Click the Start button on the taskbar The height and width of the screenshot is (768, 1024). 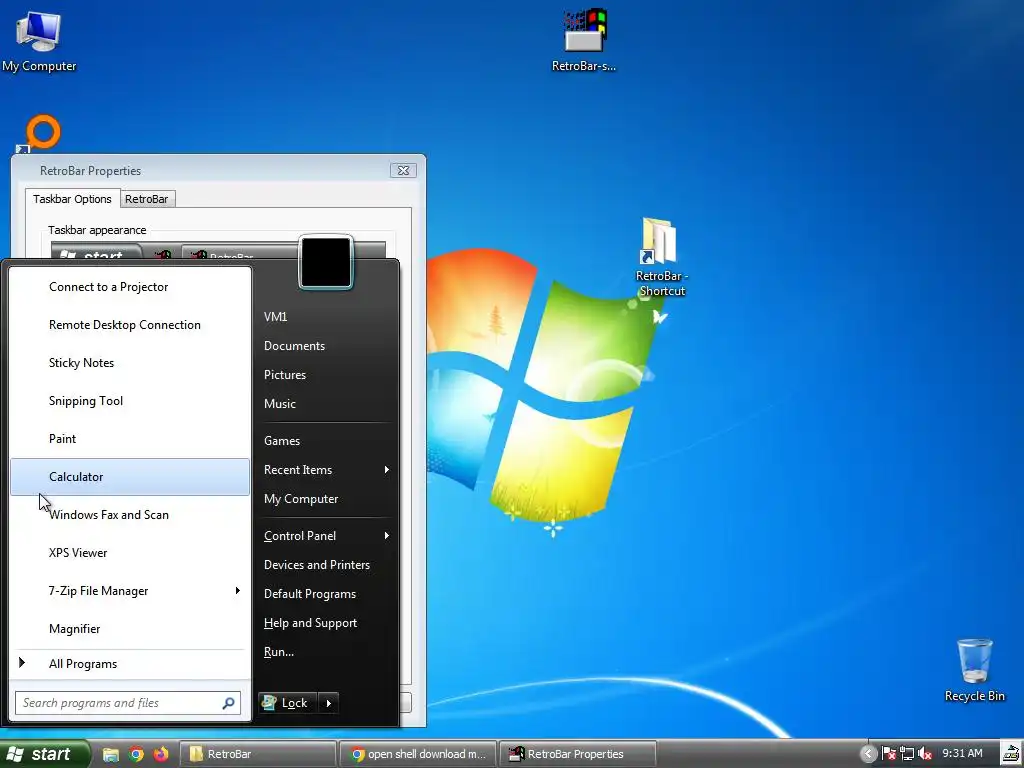click(44, 754)
